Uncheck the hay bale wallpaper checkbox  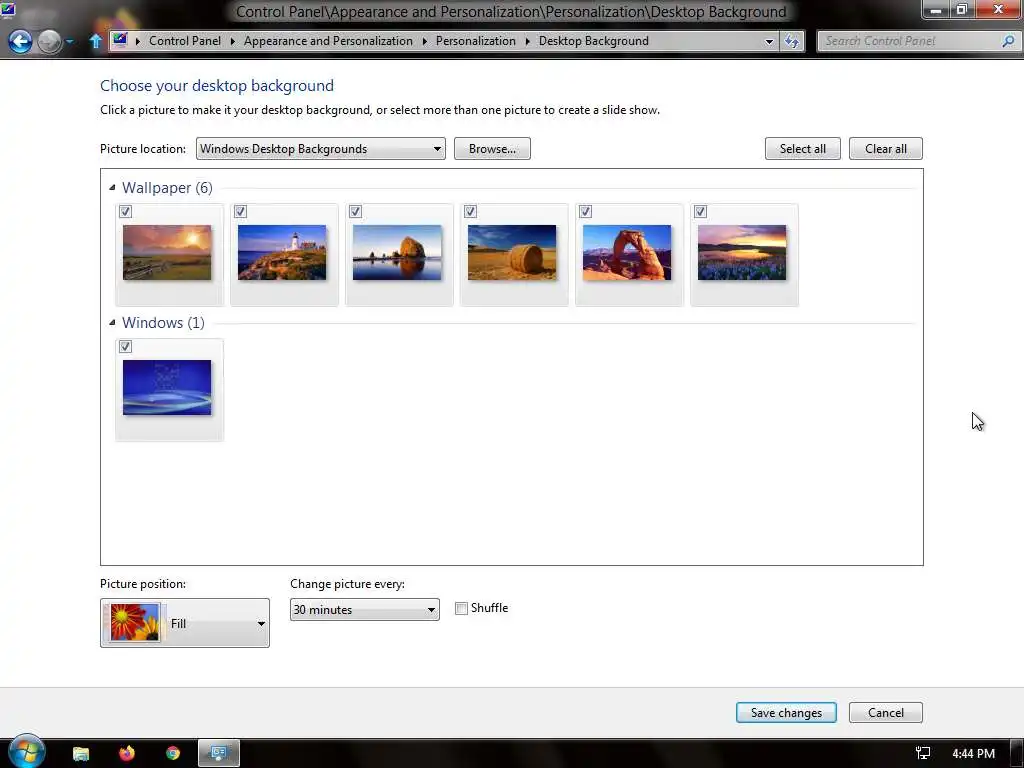470,212
